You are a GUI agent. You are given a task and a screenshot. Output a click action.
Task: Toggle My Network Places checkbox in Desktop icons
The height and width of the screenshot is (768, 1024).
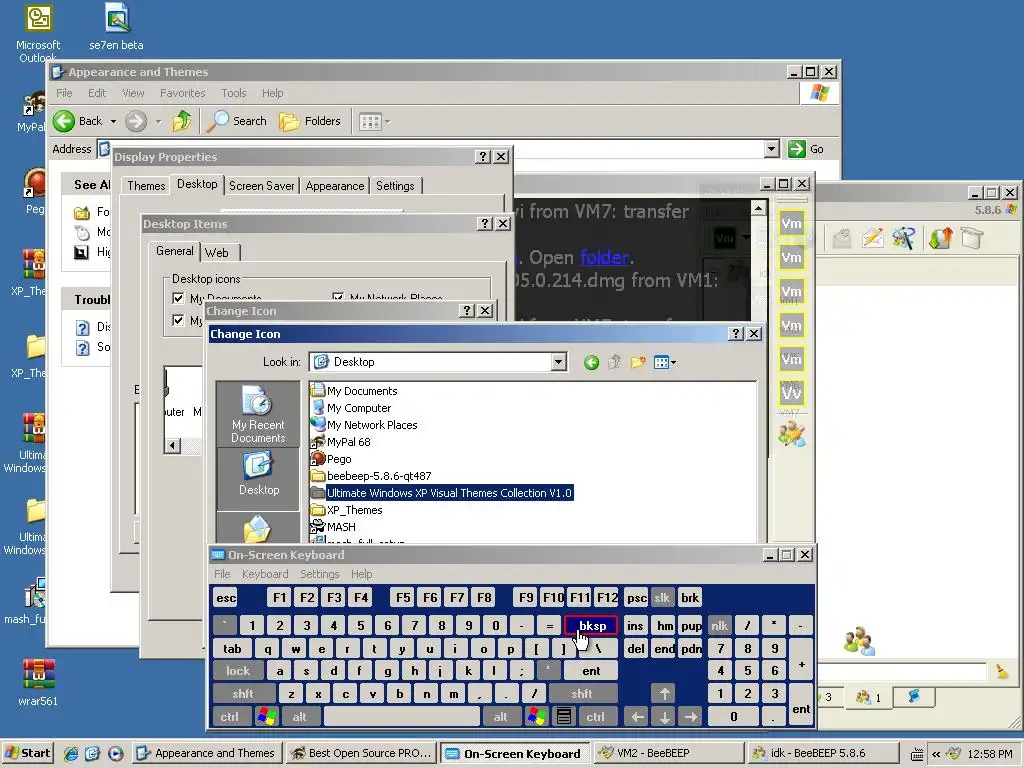point(338,298)
